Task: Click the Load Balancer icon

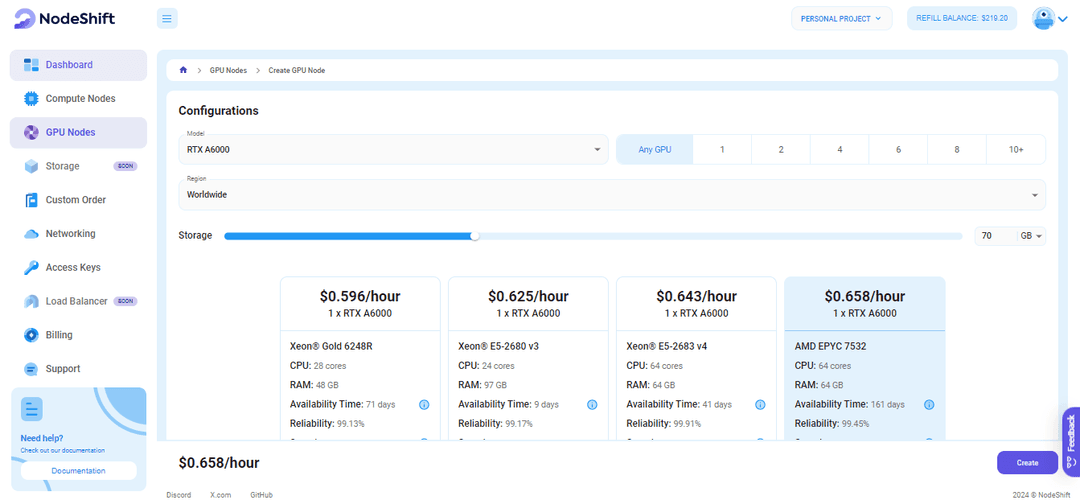Action: coord(31,301)
